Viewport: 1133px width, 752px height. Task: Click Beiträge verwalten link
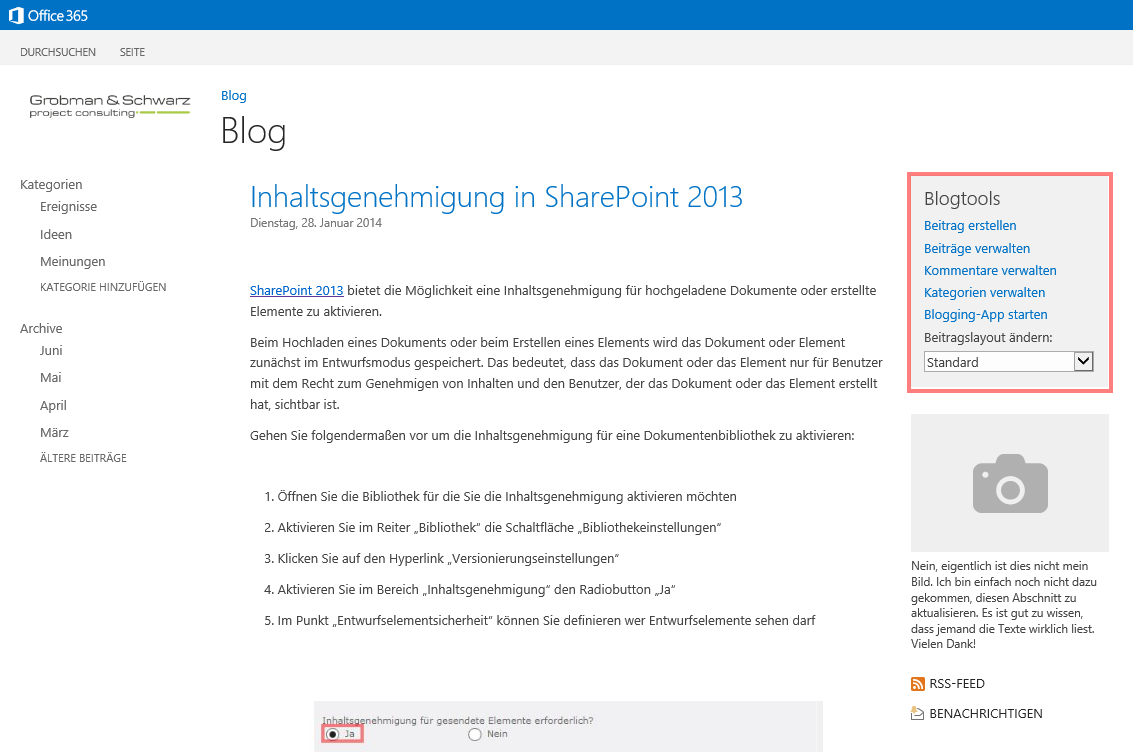(977, 248)
